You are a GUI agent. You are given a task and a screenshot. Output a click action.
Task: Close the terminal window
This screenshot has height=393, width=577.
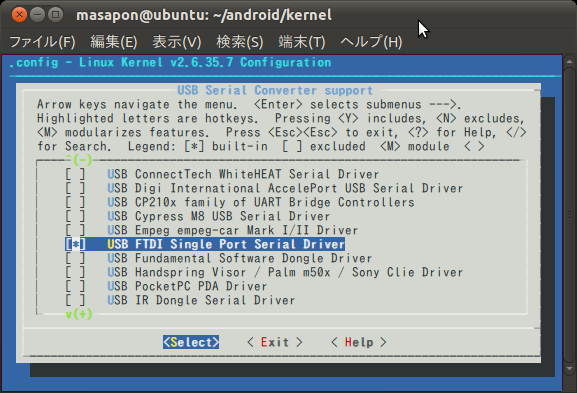click(x=19, y=15)
